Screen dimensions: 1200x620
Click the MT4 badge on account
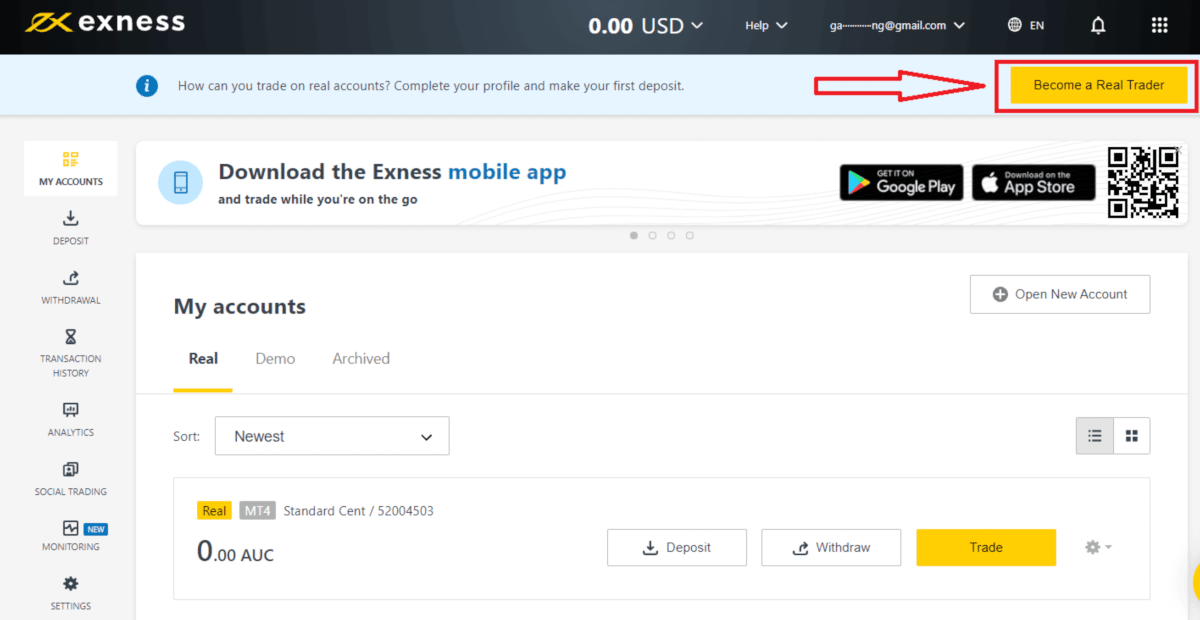pyautogui.click(x=257, y=511)
